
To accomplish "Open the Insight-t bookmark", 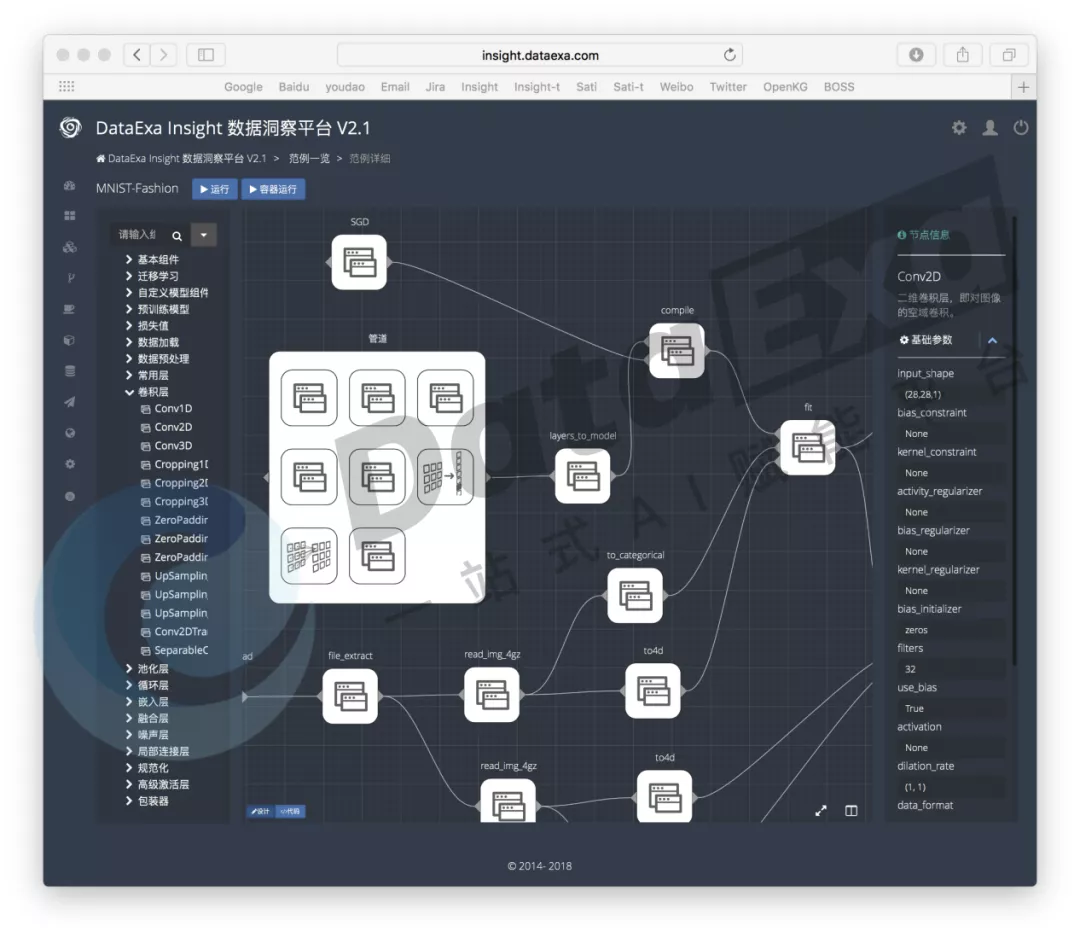I will pos(537,87).
